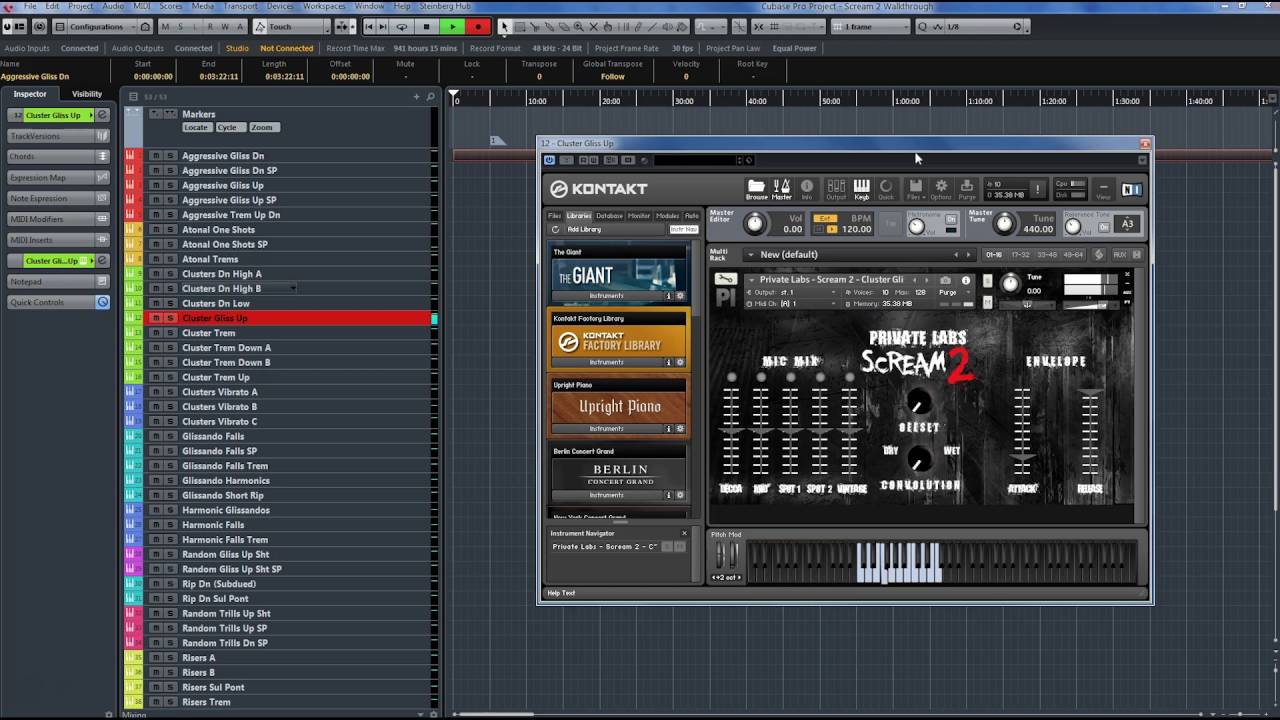Open the settings gear on The Giant library
This screenshot has height=720, width=1280.
pos(680,296)
